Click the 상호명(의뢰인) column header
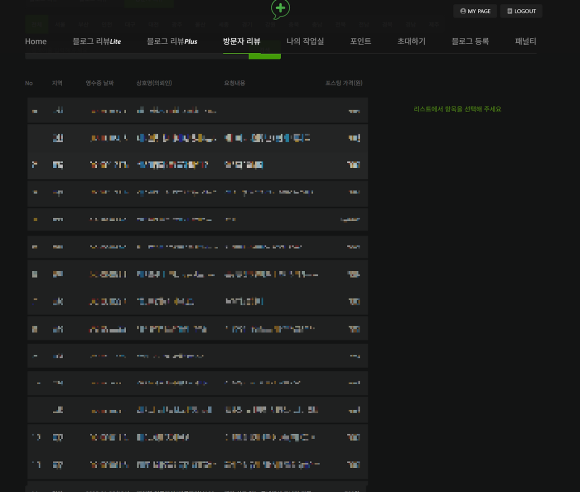The width and height of the screenshot is (580, 492). tap(154, 83)
